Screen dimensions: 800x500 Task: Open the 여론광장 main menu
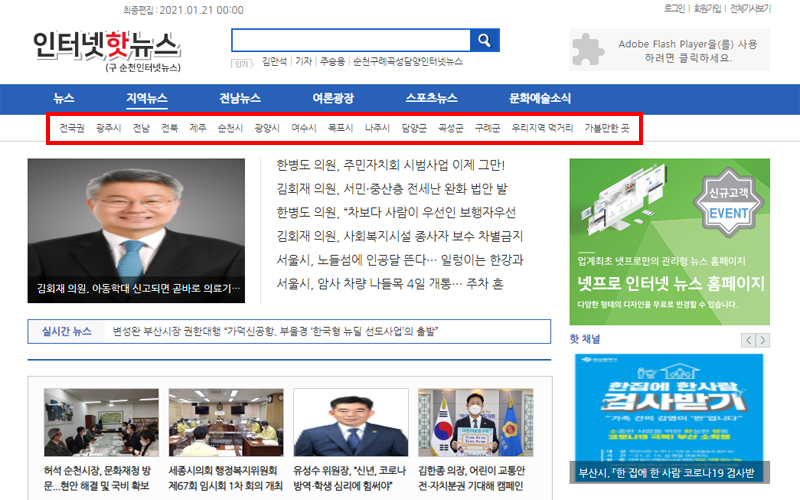coord(333,98)
